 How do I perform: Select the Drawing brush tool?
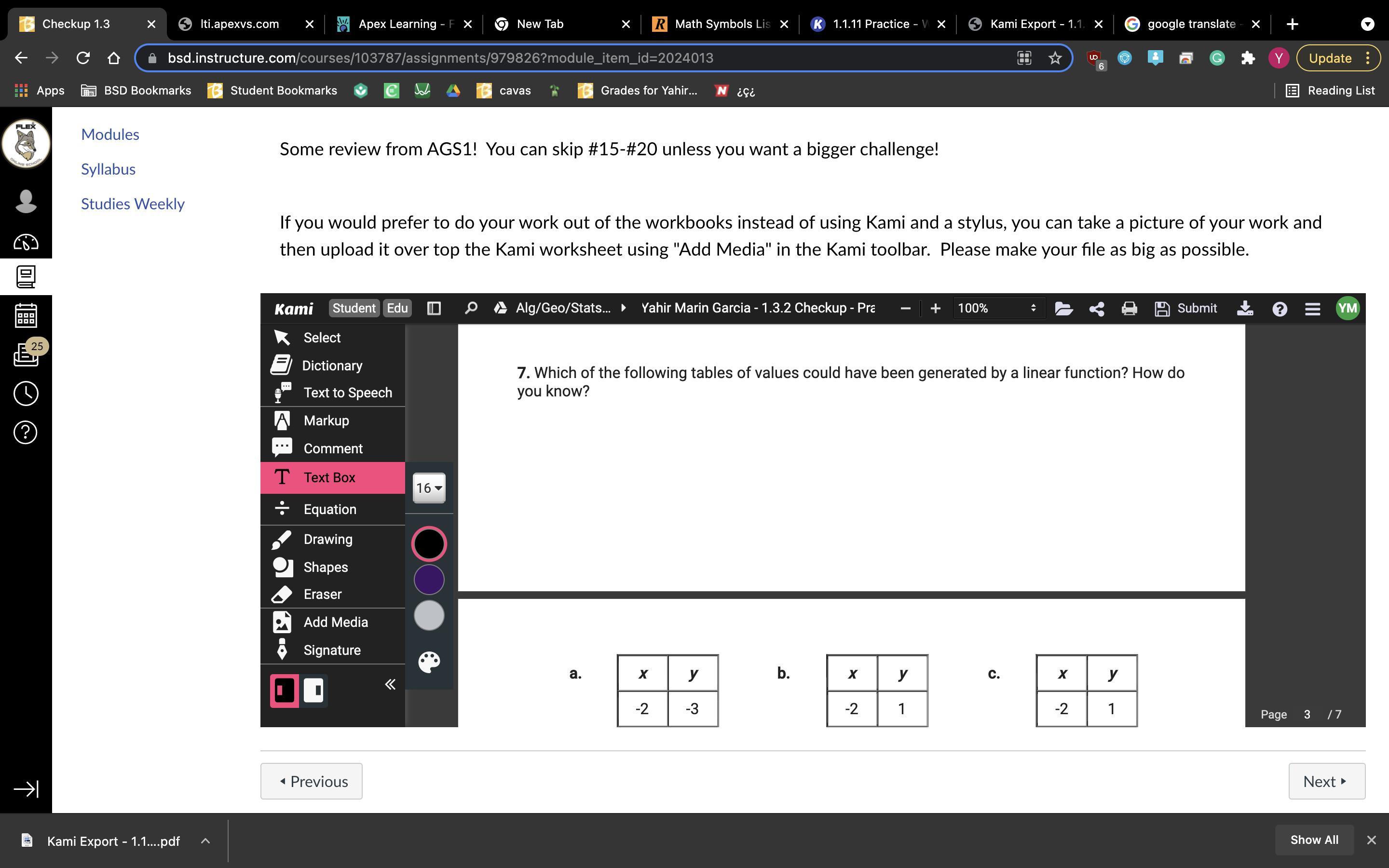[327, 539]
